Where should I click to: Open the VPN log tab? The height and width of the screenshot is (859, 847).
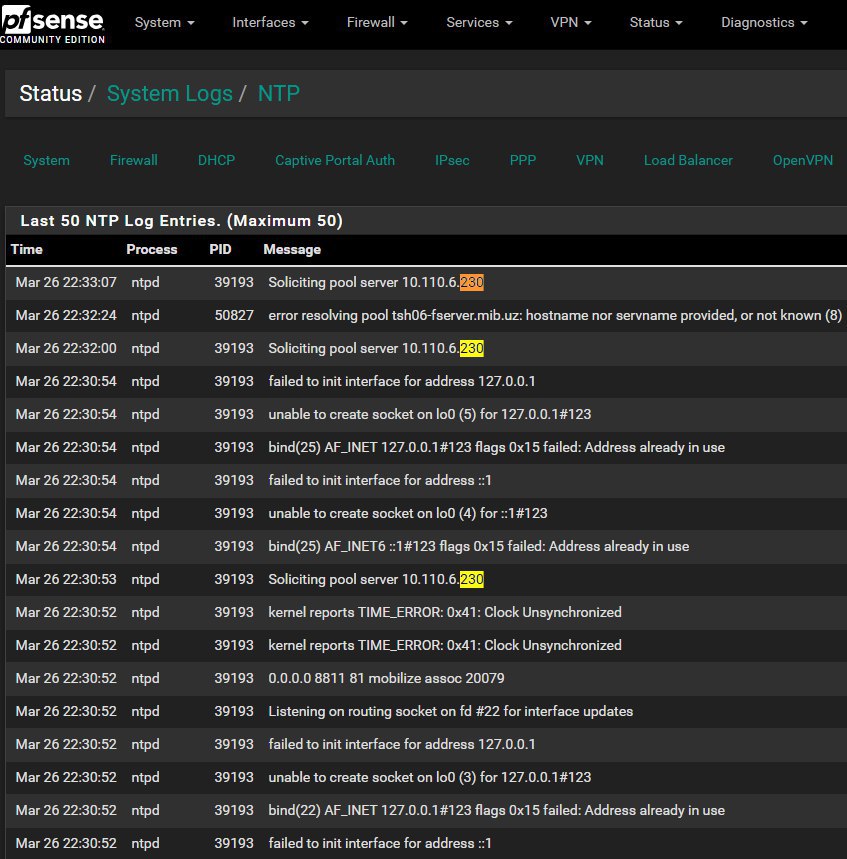point(590,160)
